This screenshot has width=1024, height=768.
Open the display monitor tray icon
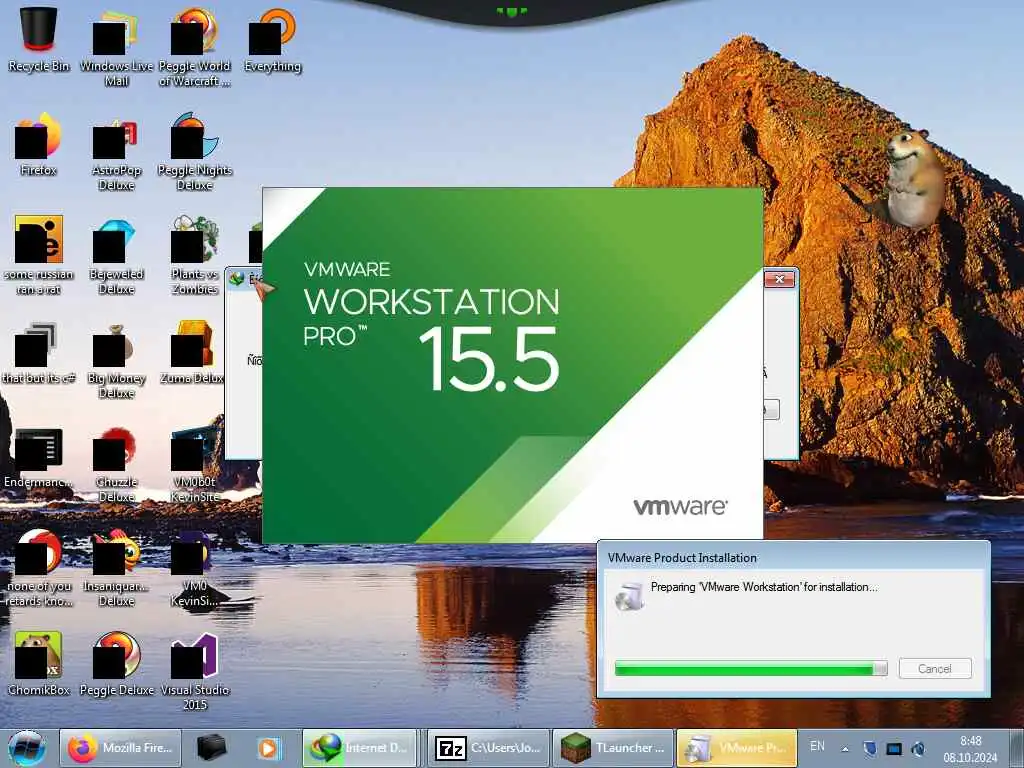pos(893,748)
